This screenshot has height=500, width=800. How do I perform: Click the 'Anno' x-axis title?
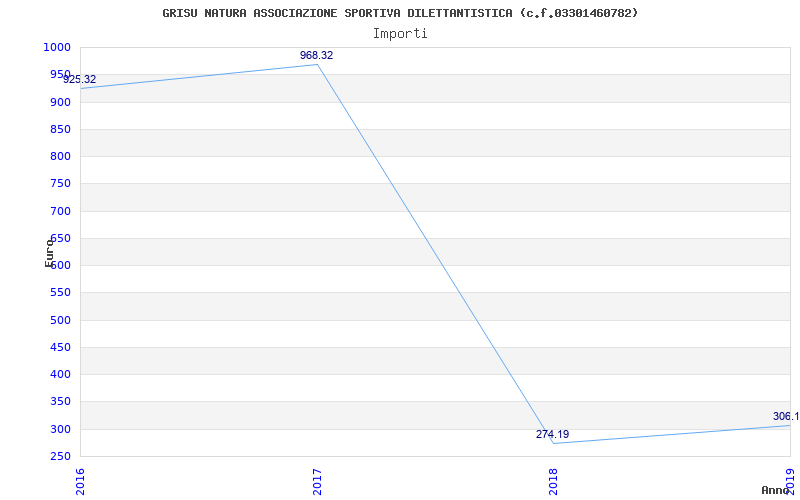click(x=775, y=490)
